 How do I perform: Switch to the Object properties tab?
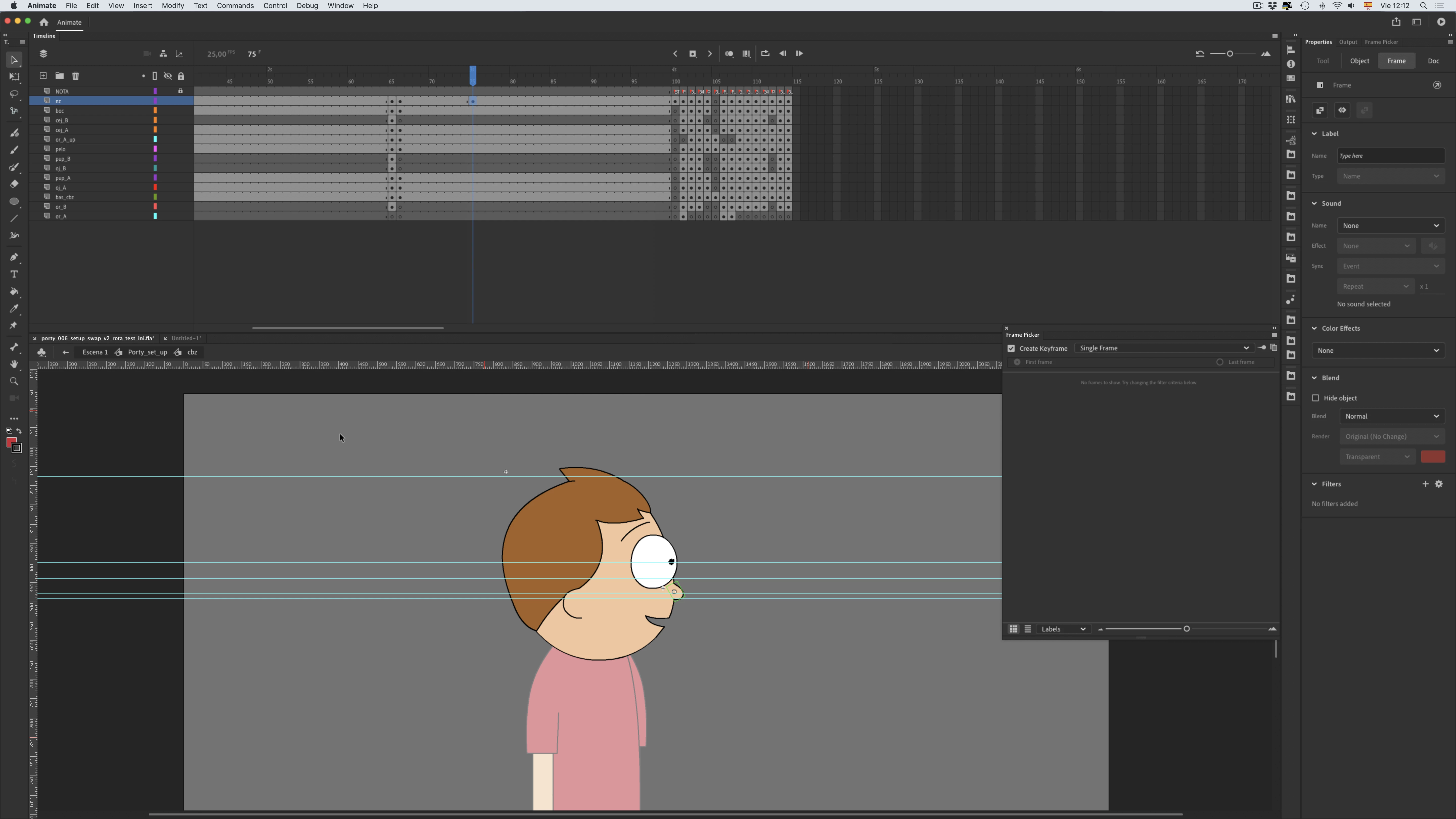click(1359, 61)
